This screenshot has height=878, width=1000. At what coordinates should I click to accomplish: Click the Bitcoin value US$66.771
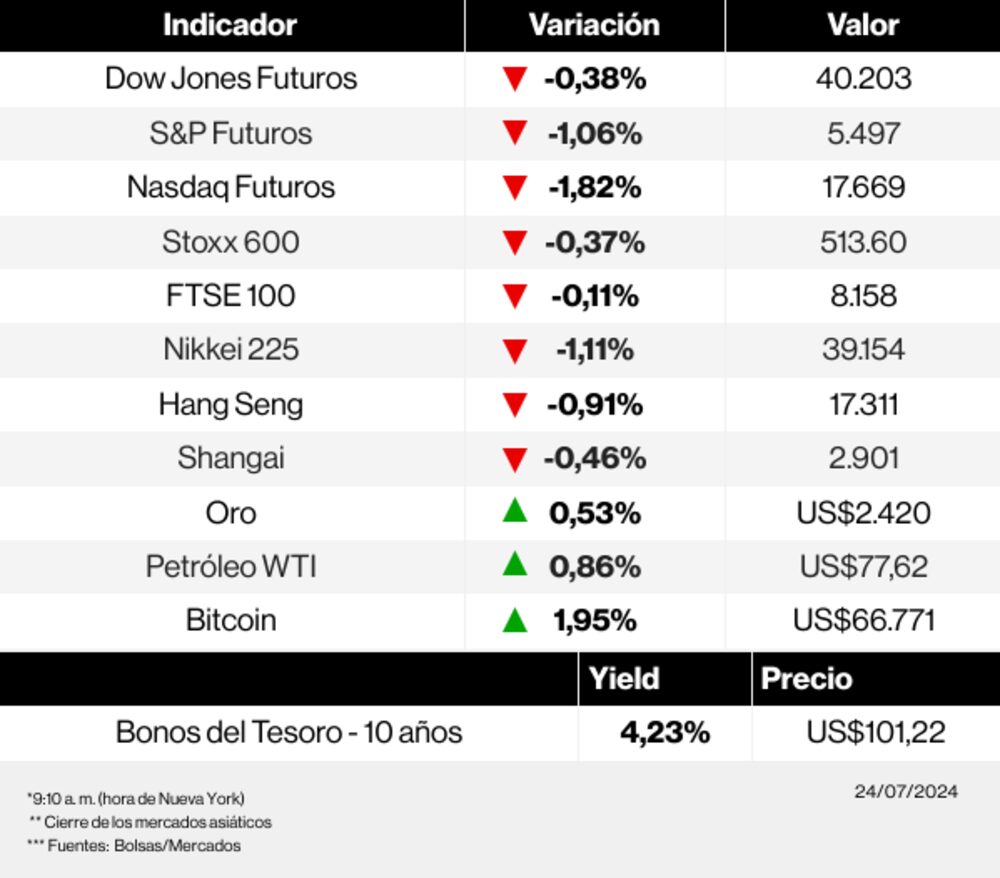864,620
